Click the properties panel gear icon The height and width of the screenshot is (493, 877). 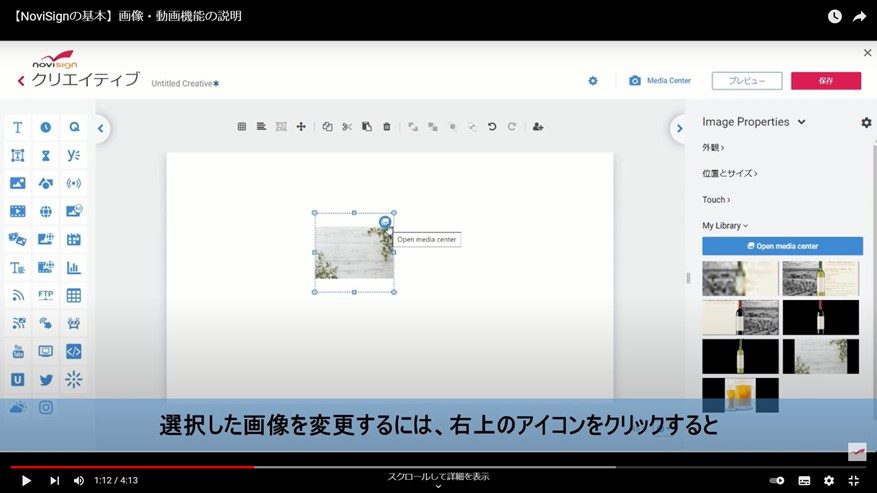point(866,122)
